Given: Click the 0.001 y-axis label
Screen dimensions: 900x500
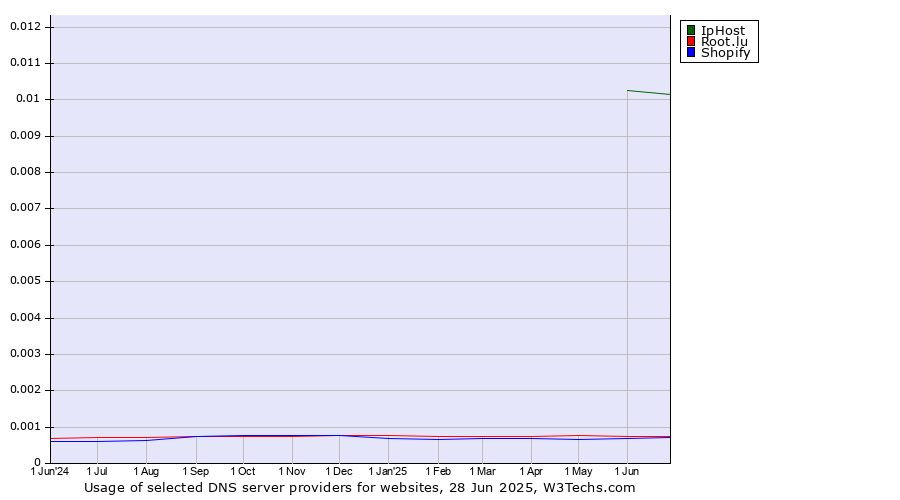Looking at the screenshot, I should (25, 427).
